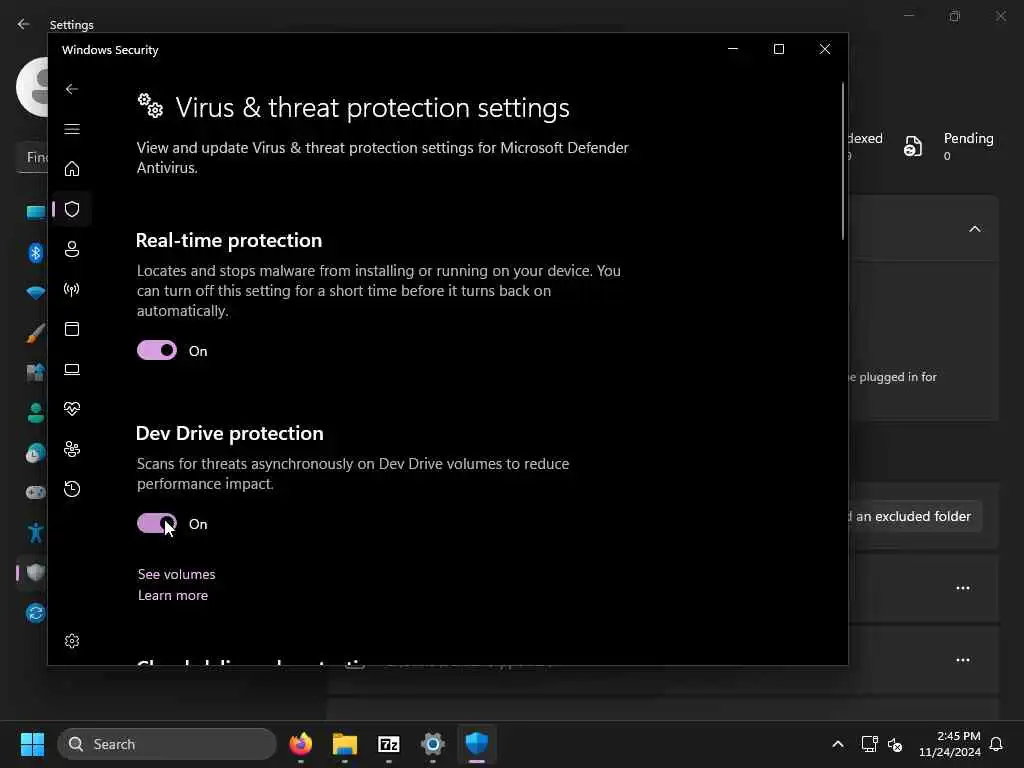Open the See volumes link
This screenshot has height=768, width=1024.
(176, 574)
